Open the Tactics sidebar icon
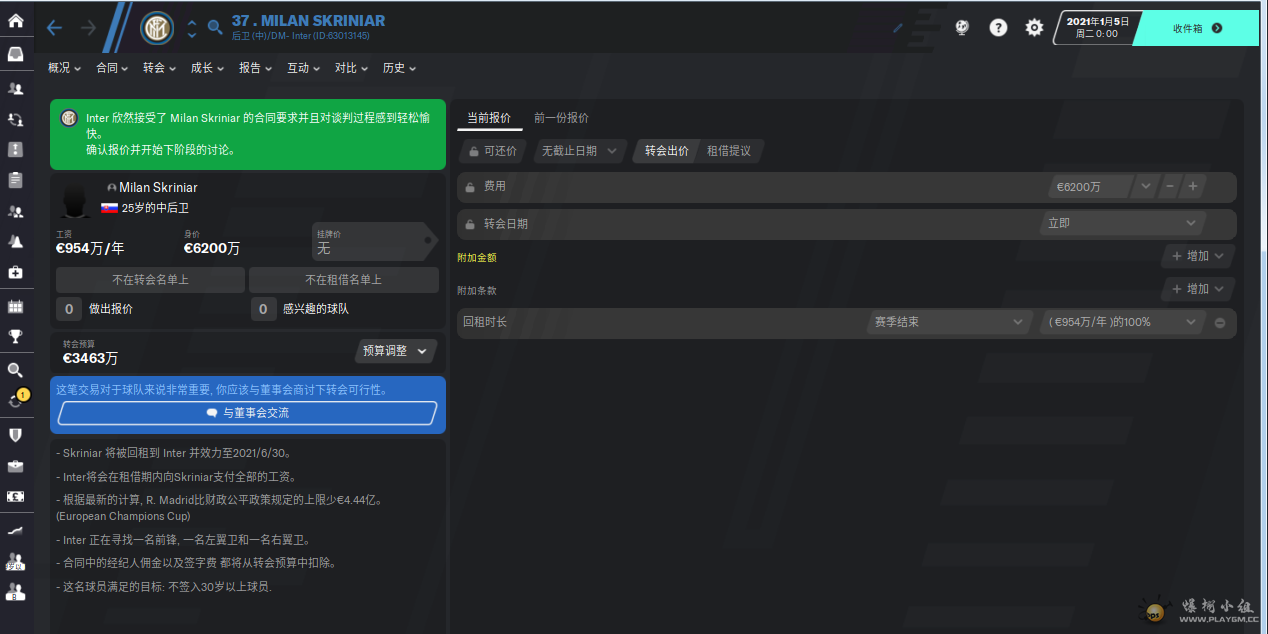 pos(15,150)
